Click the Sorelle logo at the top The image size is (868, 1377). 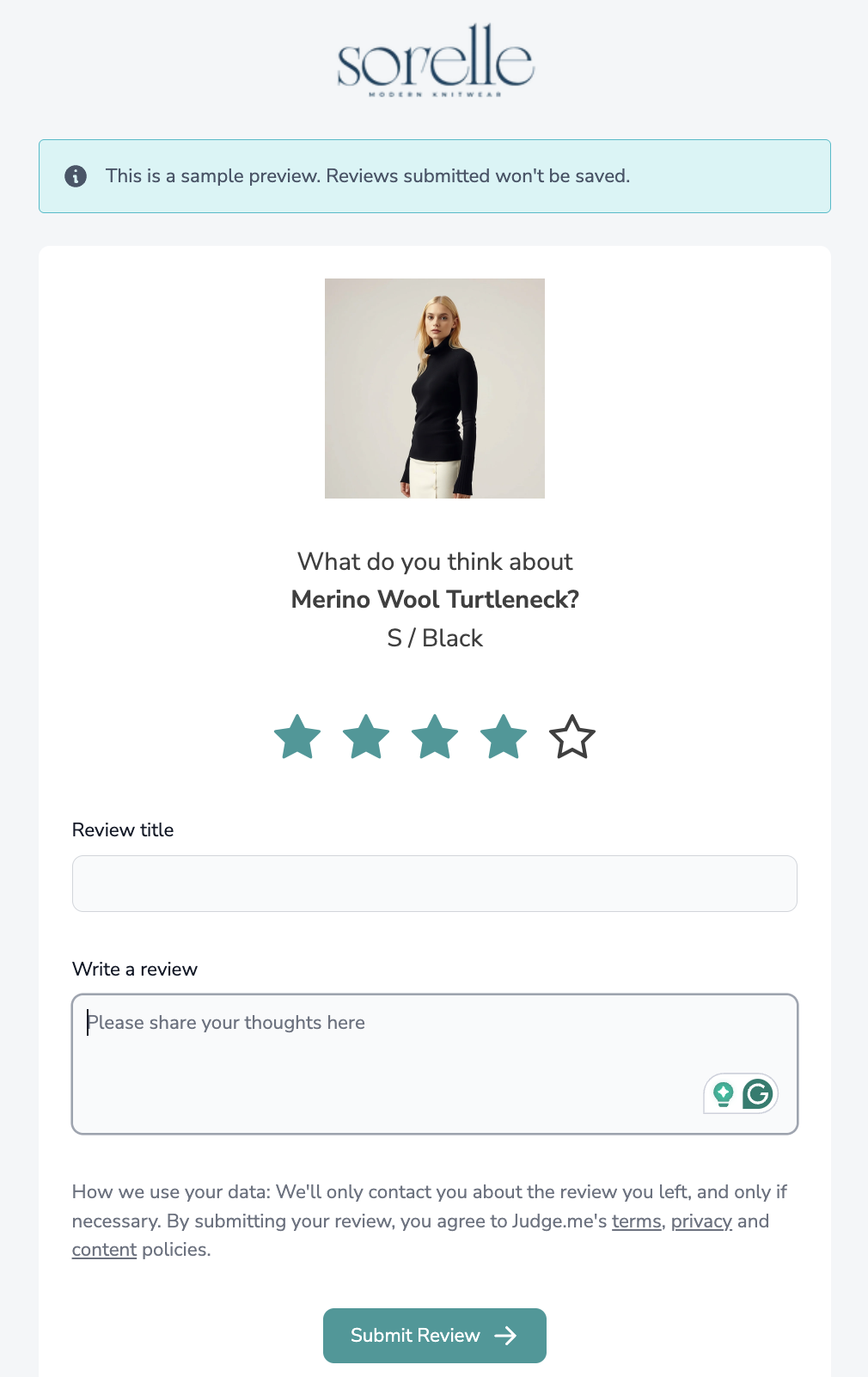435,59
